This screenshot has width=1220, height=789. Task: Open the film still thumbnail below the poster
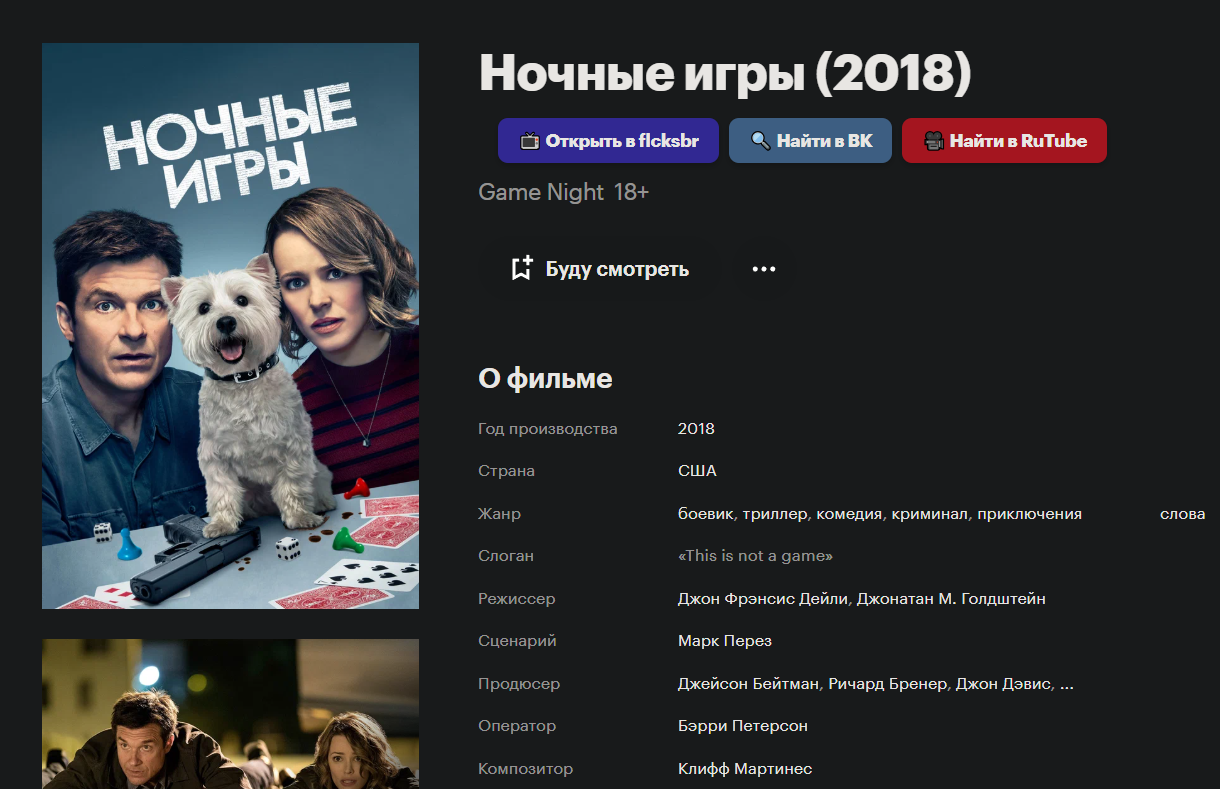230,714
